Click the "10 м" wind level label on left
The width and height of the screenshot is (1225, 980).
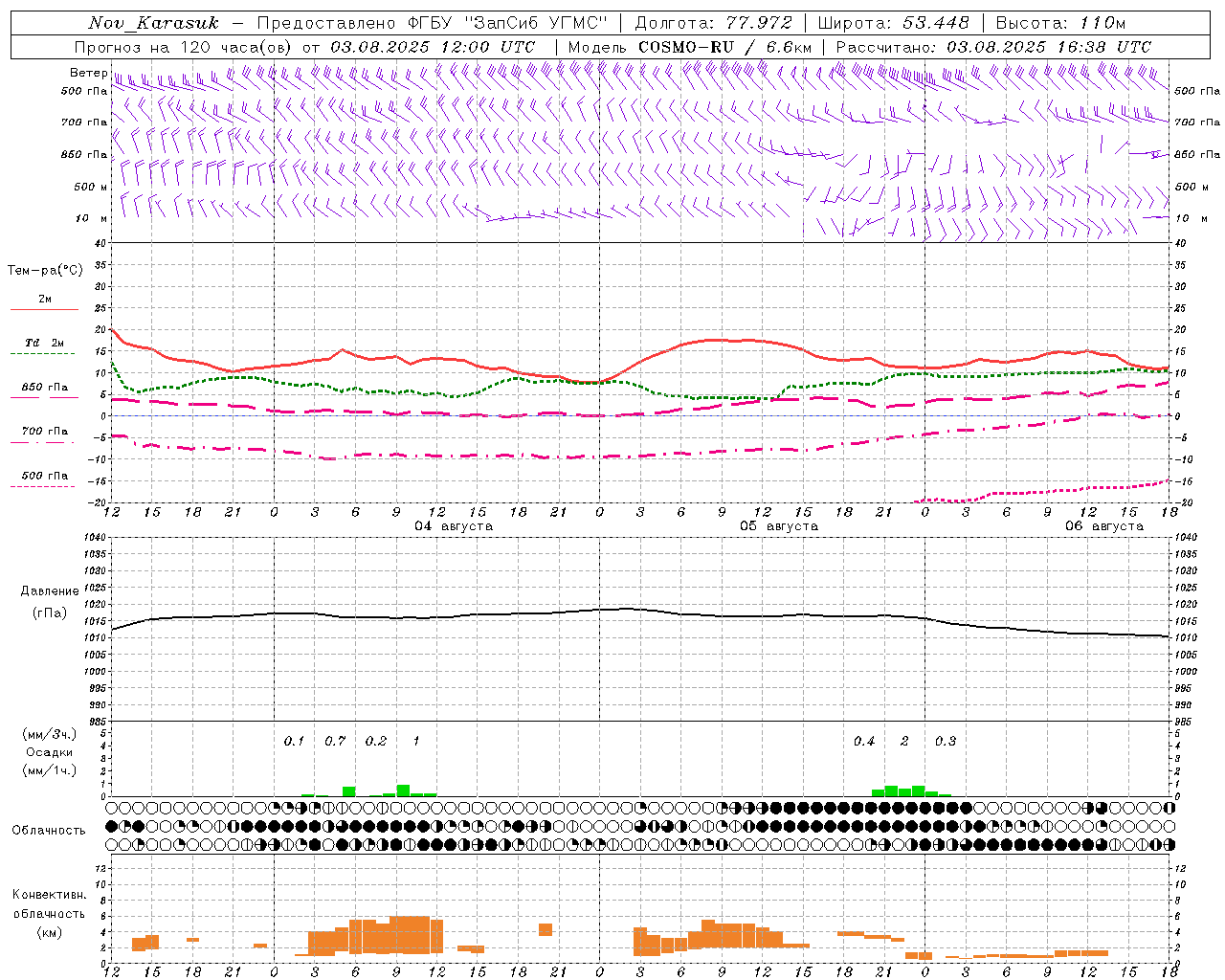[92, 218]
